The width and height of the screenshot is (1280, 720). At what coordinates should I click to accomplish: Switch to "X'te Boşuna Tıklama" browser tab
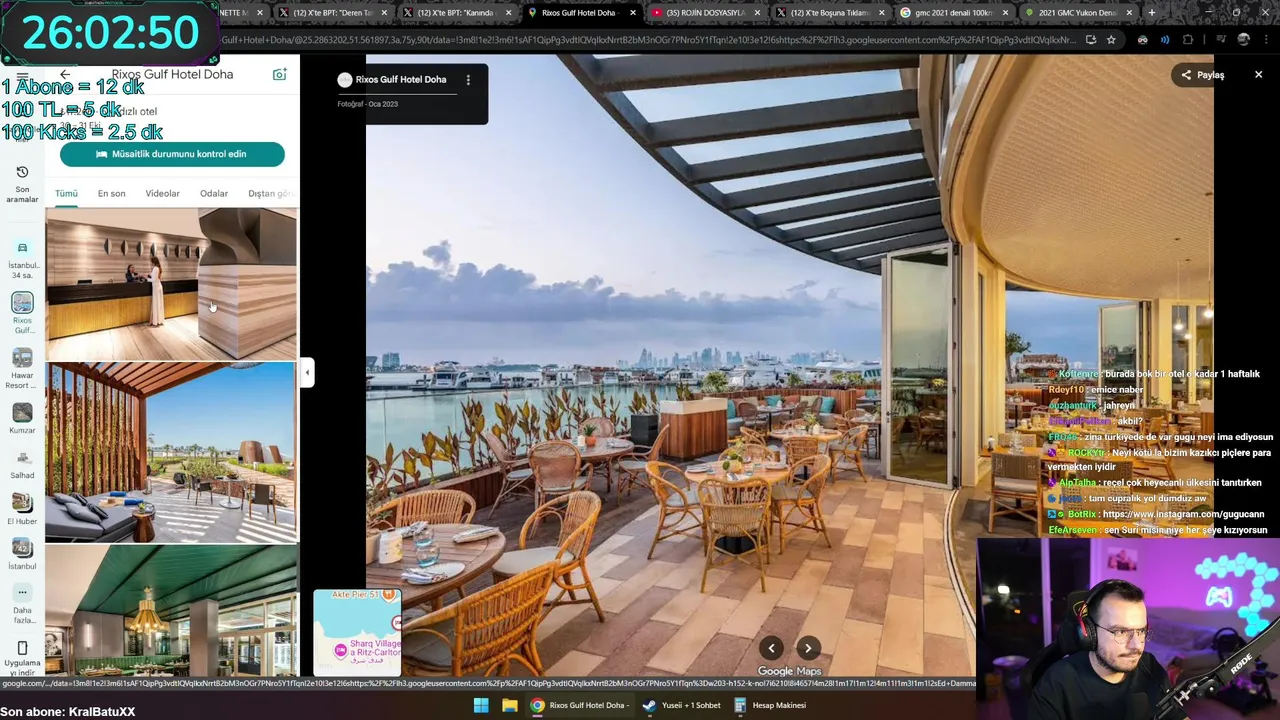[x=830, y=13]
